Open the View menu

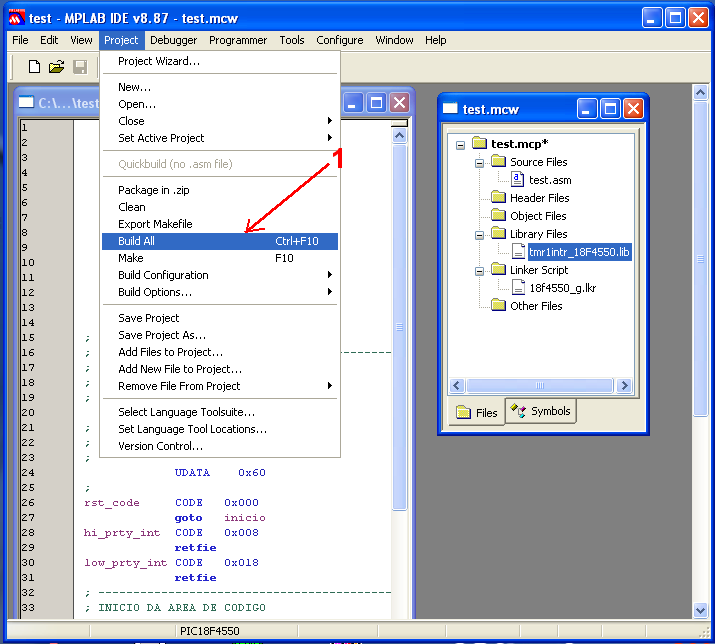click(81, 40)
